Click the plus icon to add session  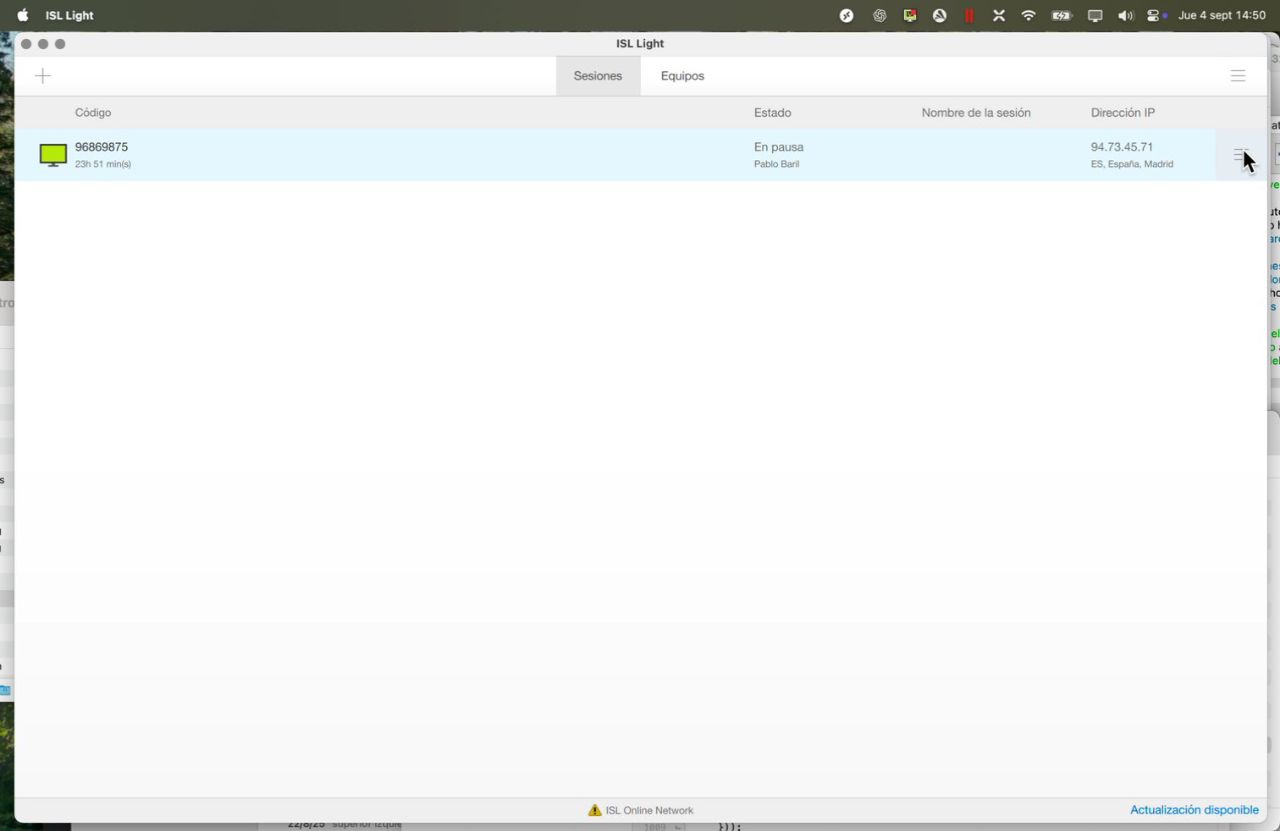43,76
